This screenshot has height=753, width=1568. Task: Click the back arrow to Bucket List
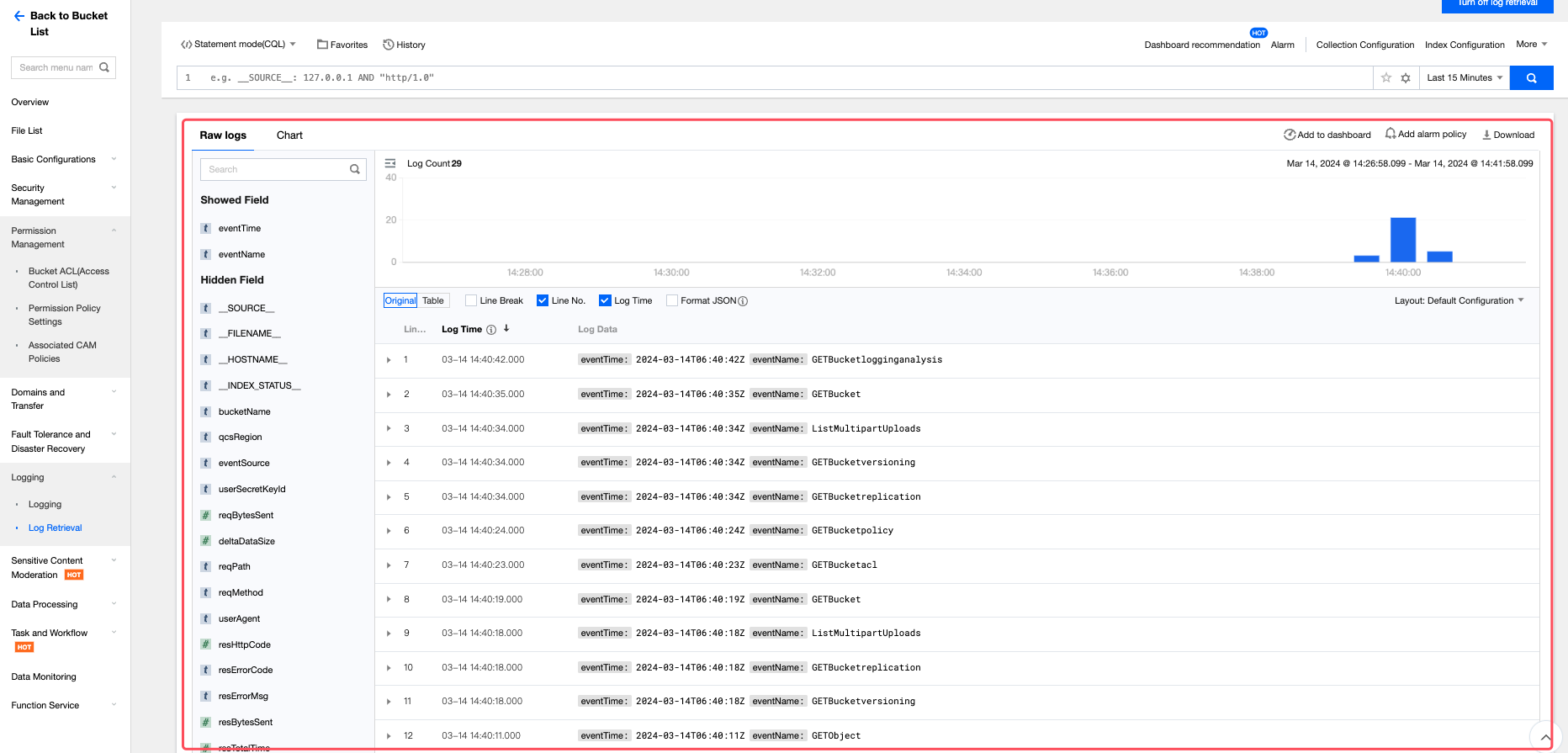[19, 16]
